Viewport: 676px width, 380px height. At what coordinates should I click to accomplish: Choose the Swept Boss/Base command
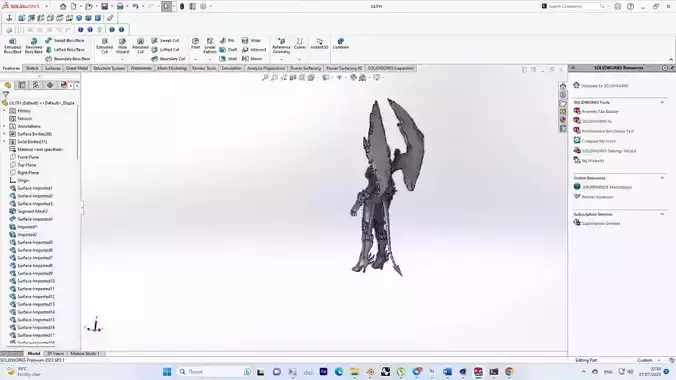65,40
